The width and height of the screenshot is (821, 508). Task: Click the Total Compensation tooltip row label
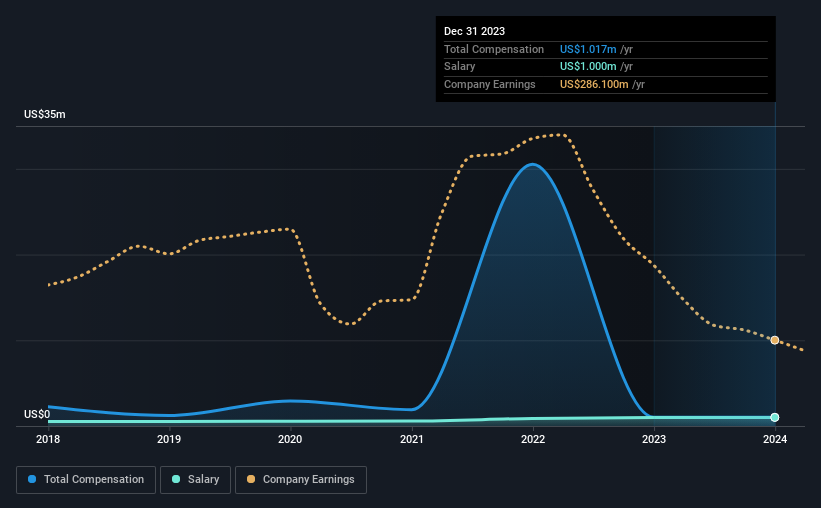point(494,49)
